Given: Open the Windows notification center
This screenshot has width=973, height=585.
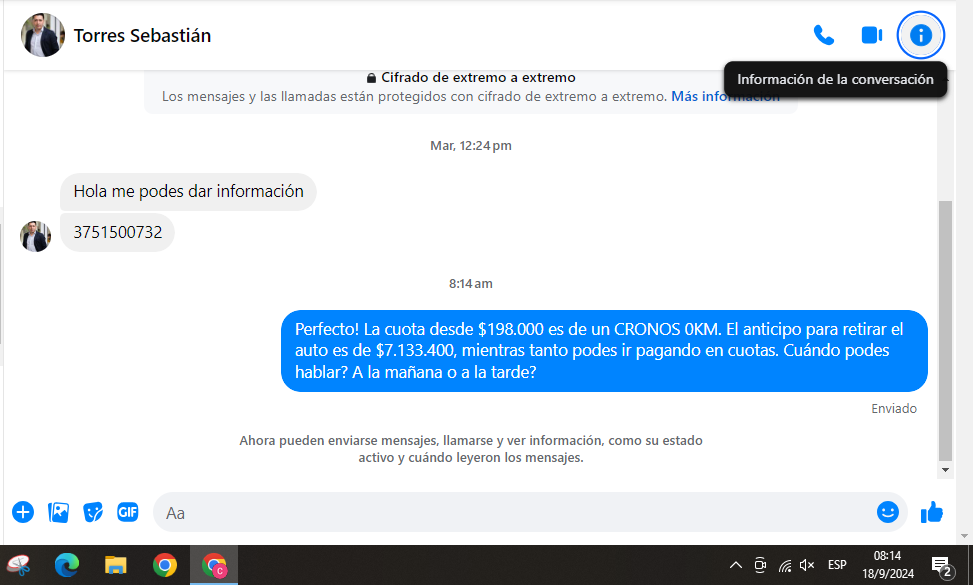Looking at the screenshot, I should click(941, 566).
